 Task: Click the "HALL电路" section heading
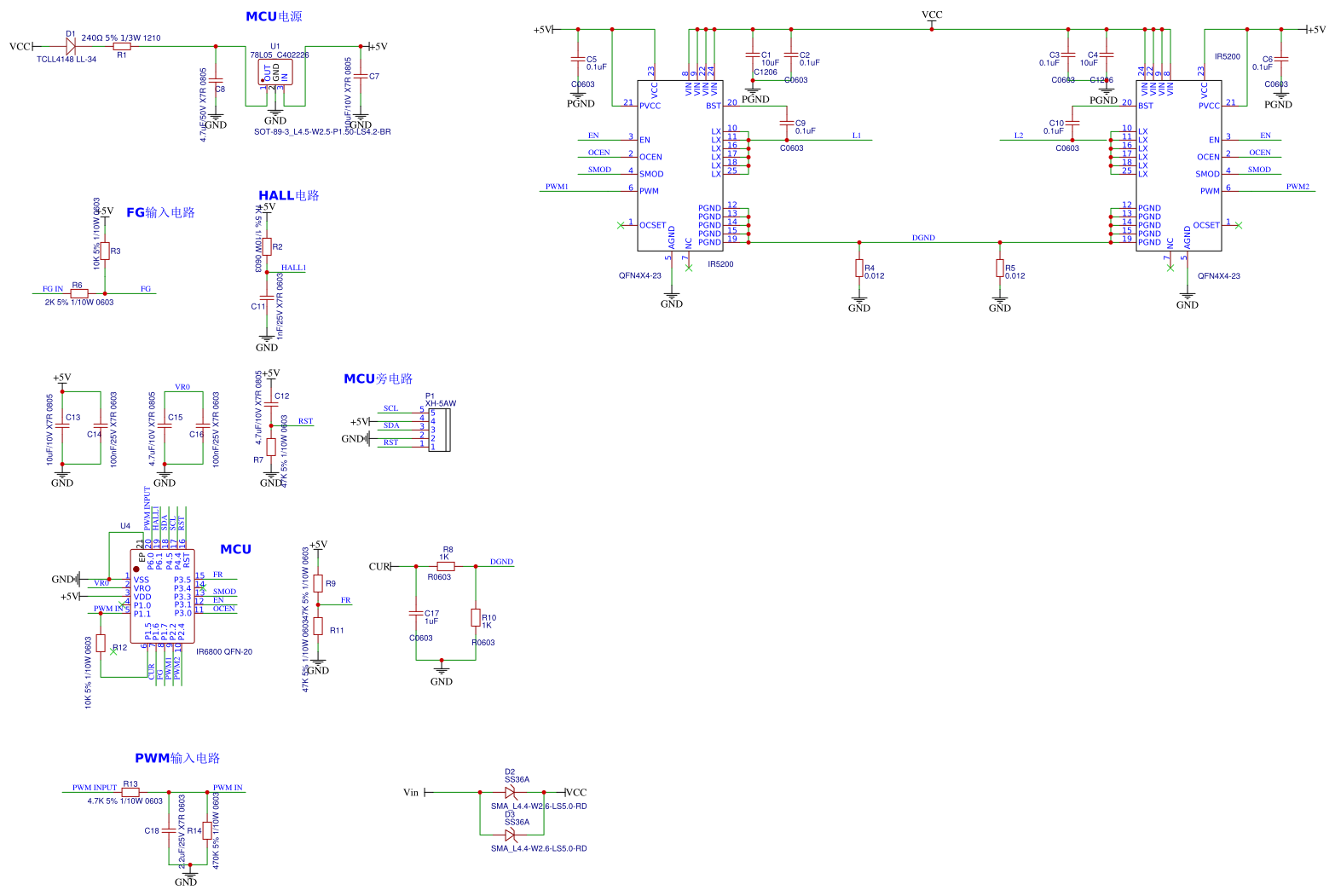click(x=289, y=195)
